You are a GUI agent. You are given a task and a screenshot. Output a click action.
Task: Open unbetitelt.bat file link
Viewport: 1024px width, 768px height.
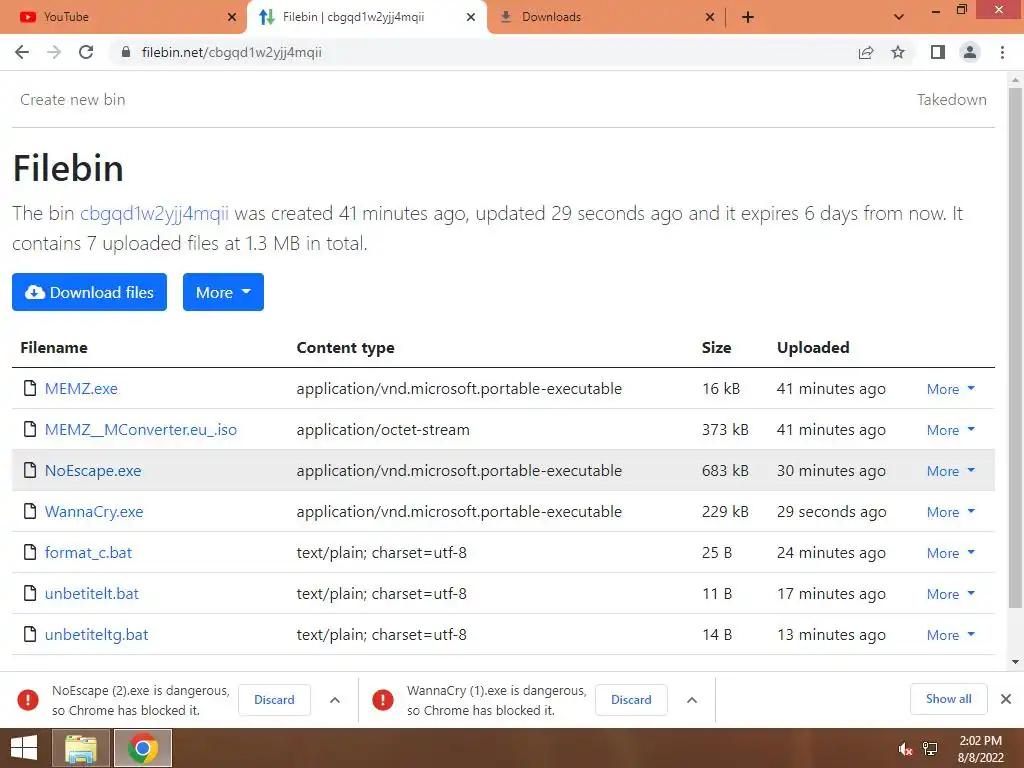pos(91,594)
